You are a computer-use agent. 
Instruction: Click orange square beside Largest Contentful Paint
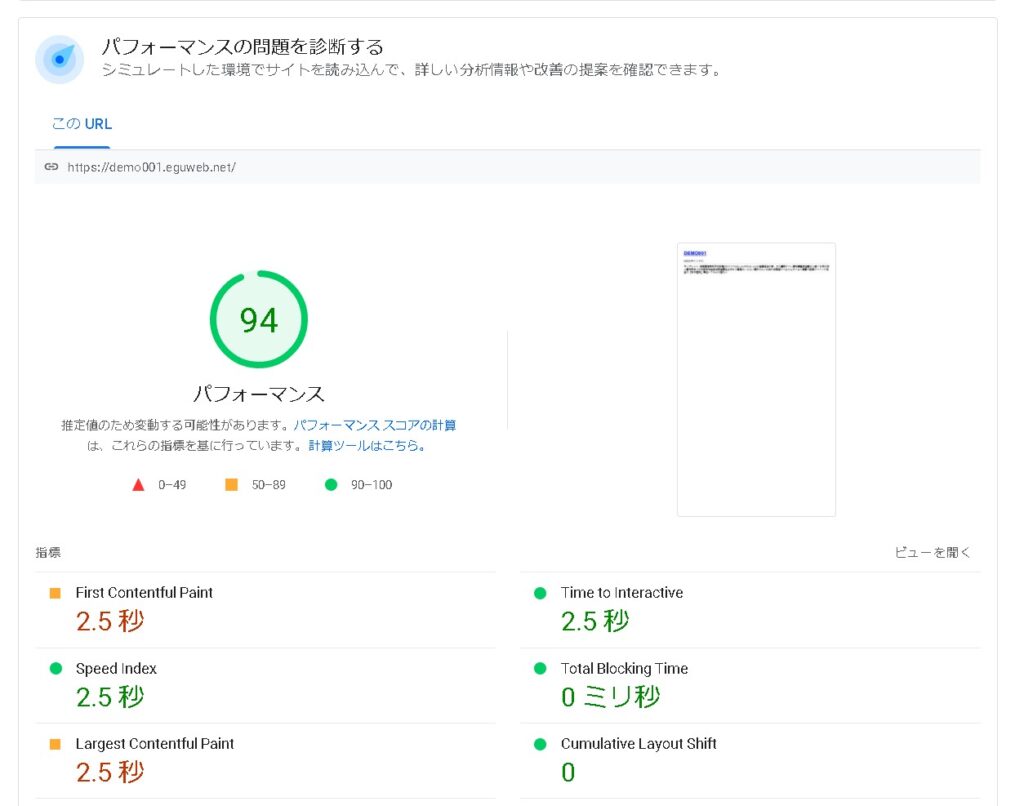click(55, 744)
